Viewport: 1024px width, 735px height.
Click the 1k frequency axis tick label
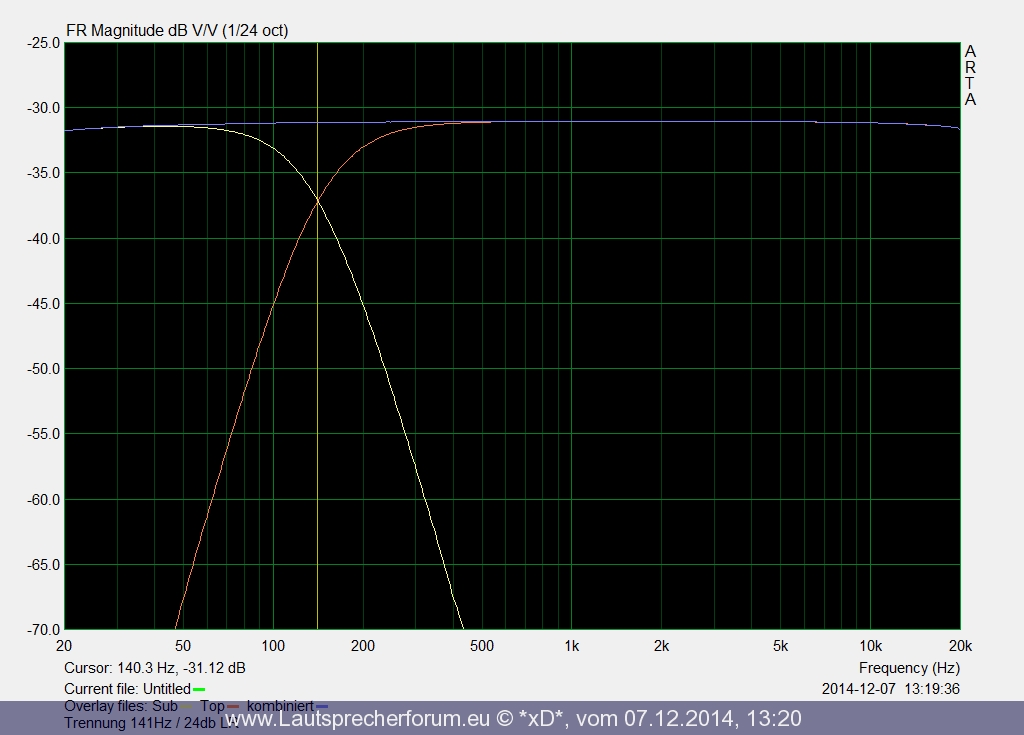(x=571, y=646)
